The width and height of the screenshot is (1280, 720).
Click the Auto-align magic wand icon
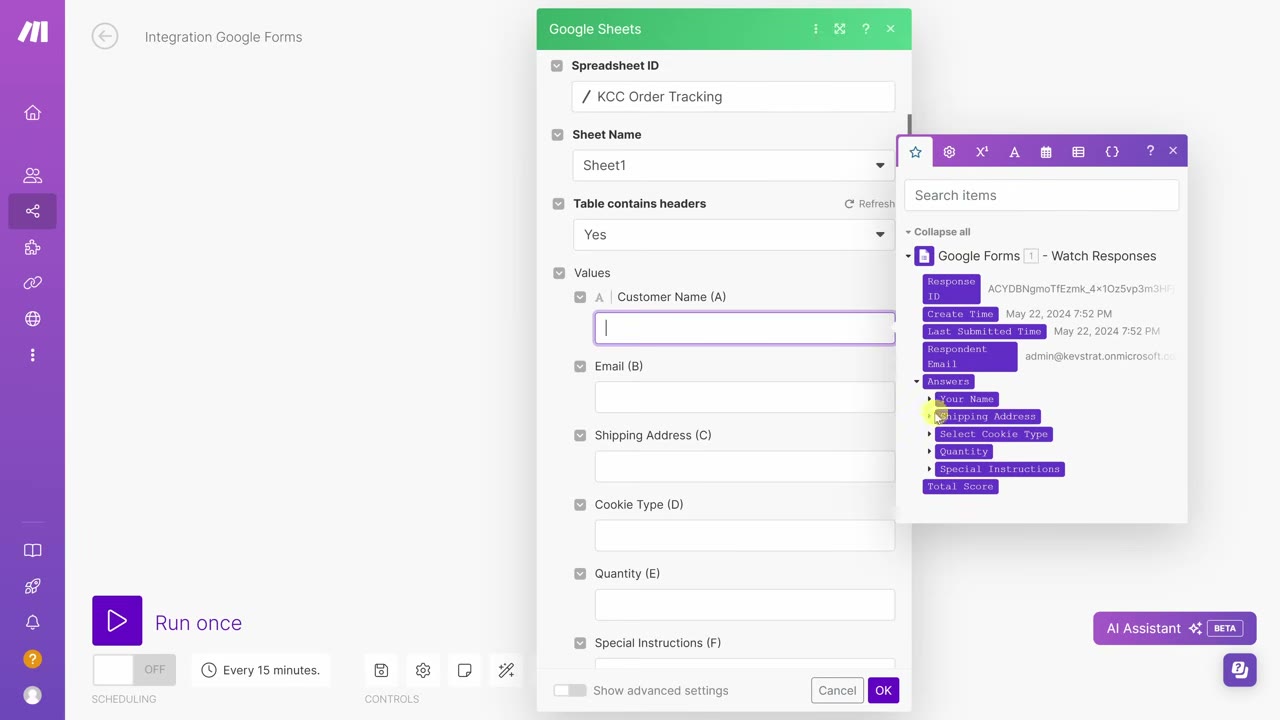pos(506,670)
